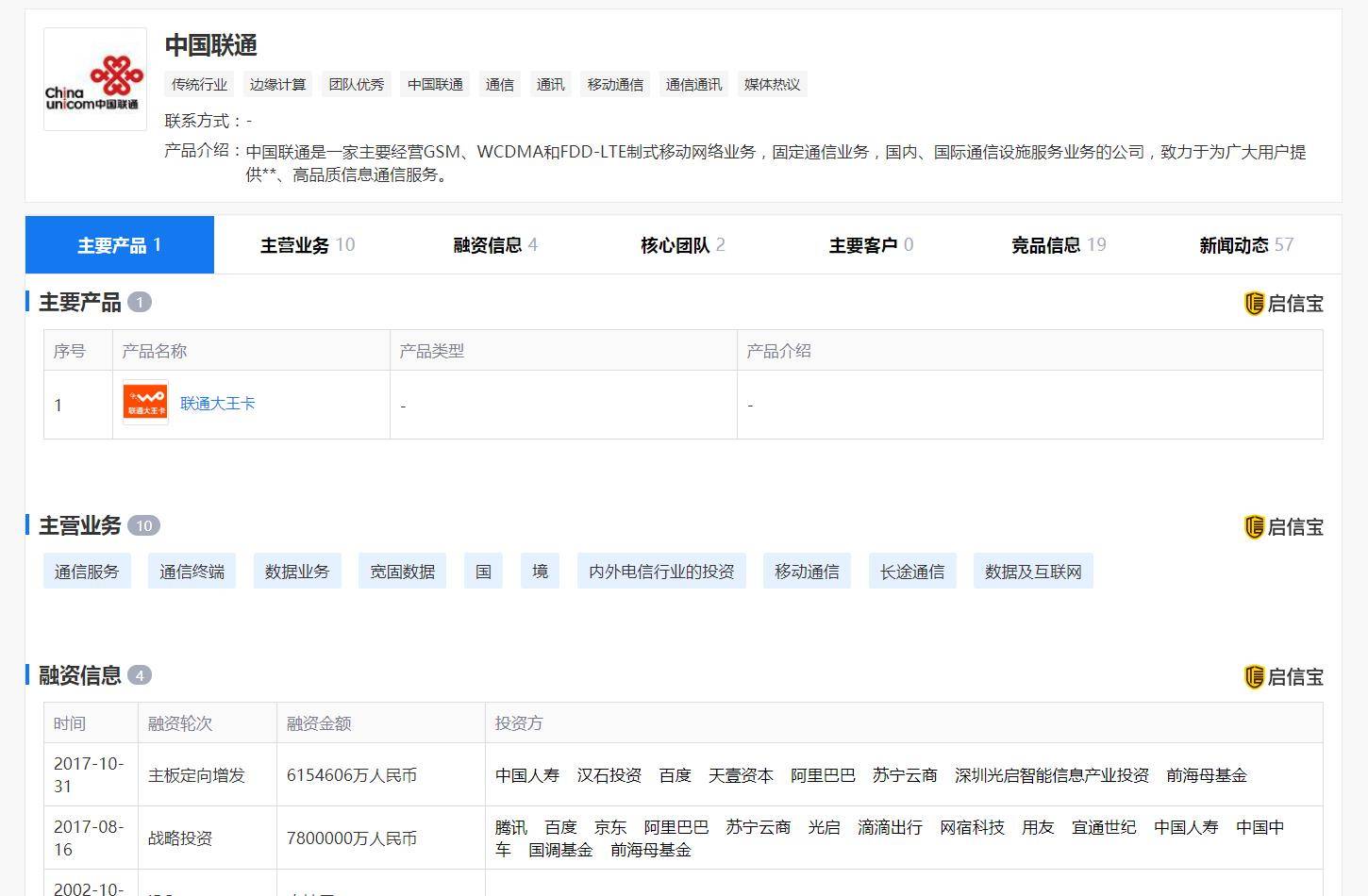1368x896 pixels.
Task: Switch to the 主营业务 tab
Action: (x=308, y=245)
